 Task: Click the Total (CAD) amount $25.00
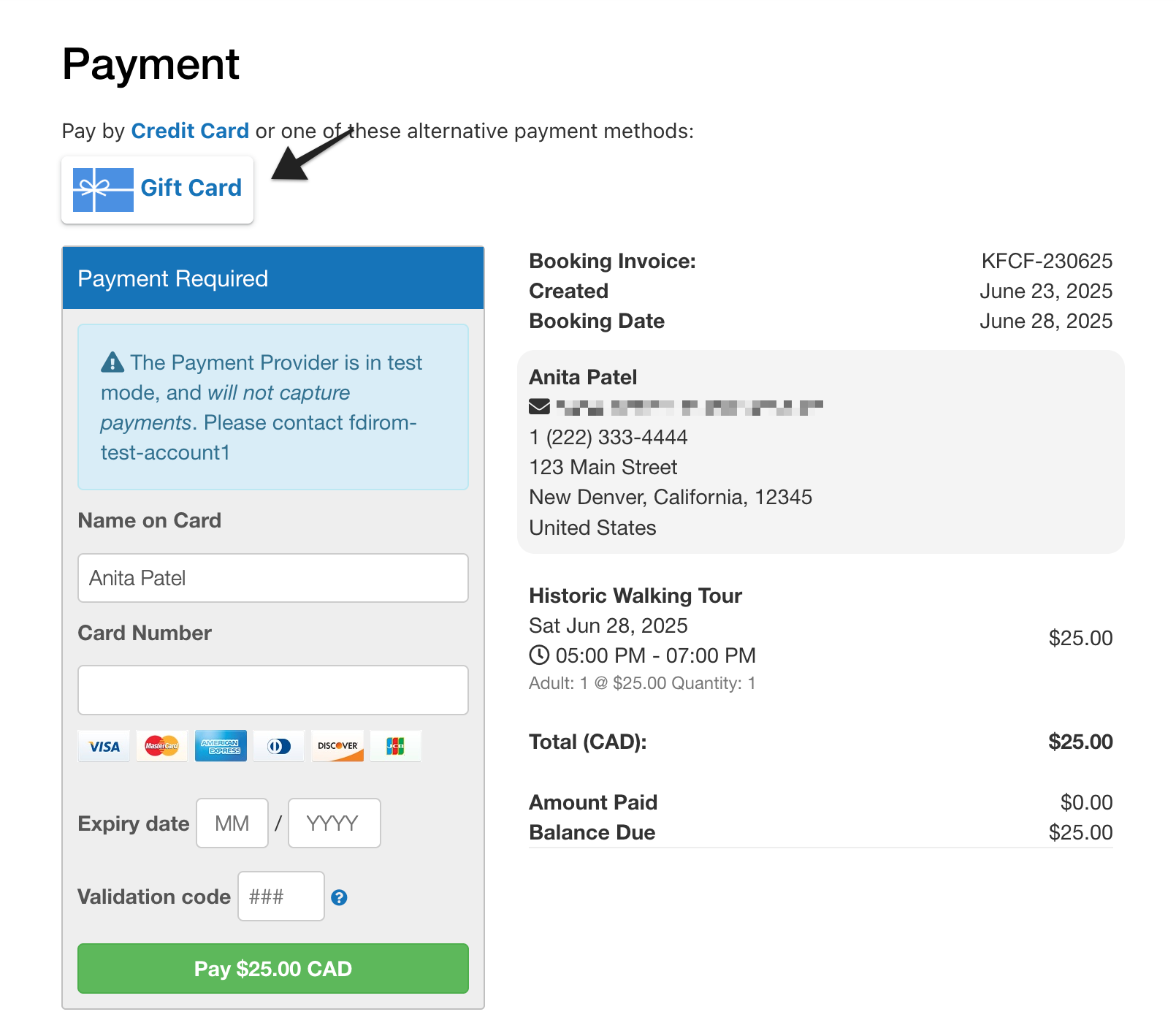tap(1080, 742)
